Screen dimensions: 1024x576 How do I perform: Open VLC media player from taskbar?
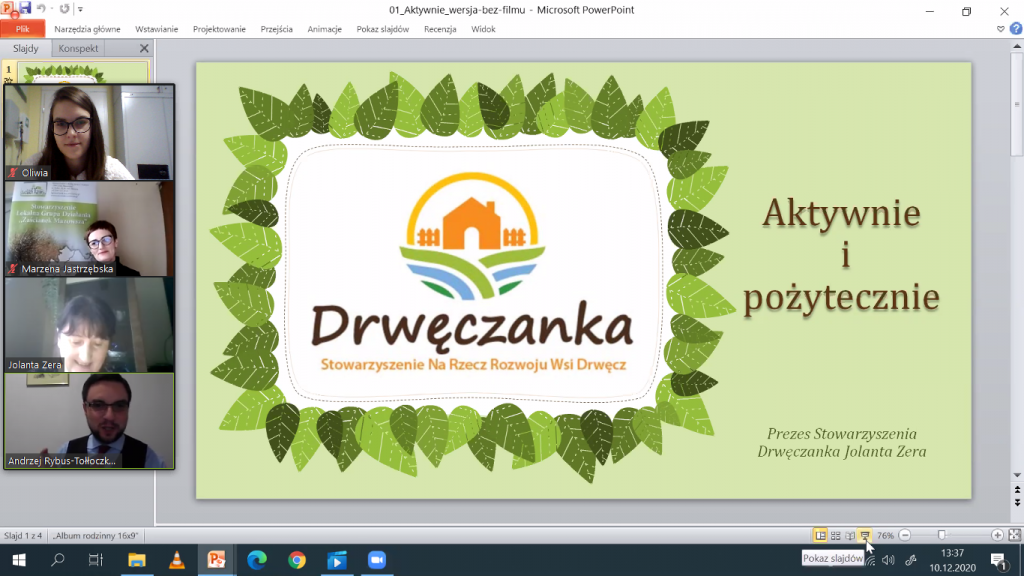(176, 560)
